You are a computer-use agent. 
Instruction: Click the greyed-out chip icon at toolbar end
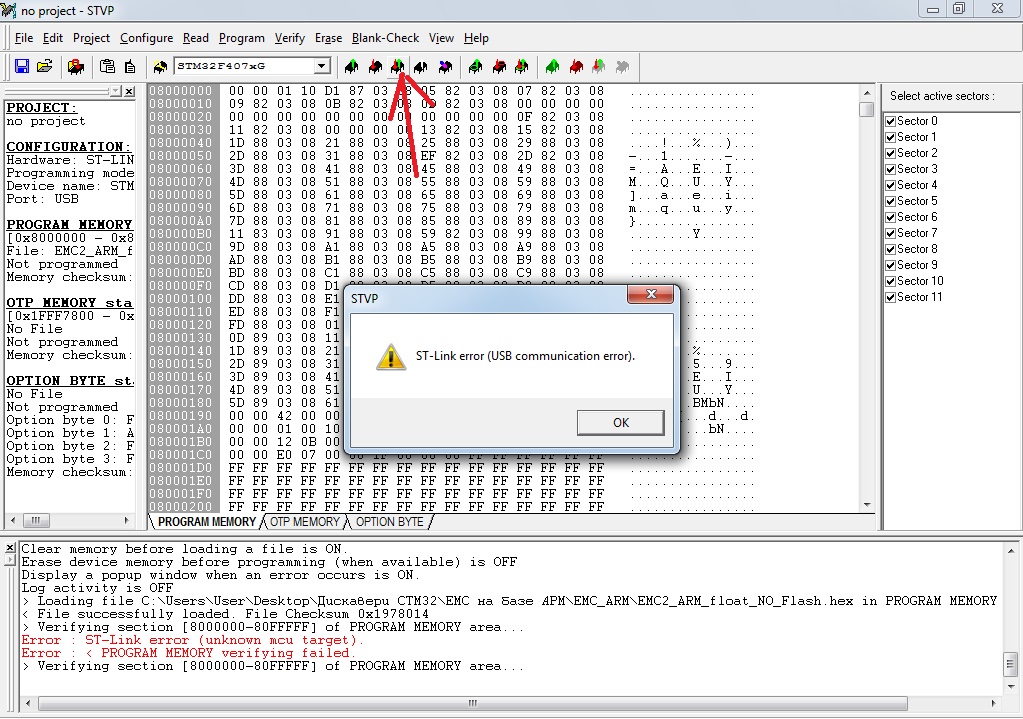622,67
